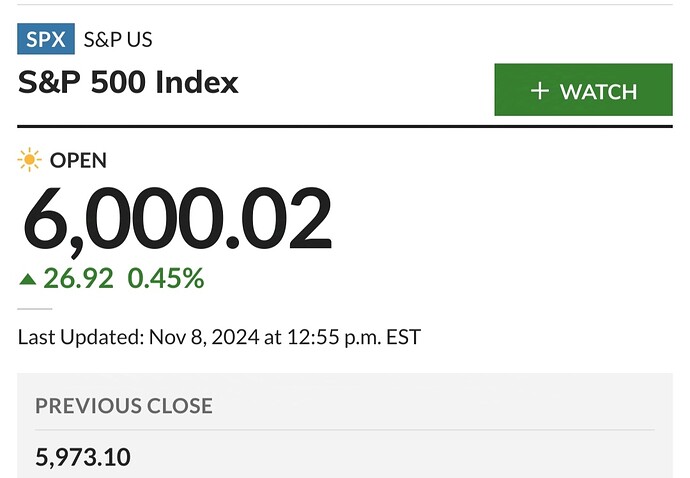This screenshot has height=478, width=690.
Task: Click the green up-triangle change arrow
Action: pyautogui.click(x=27, y=279)
